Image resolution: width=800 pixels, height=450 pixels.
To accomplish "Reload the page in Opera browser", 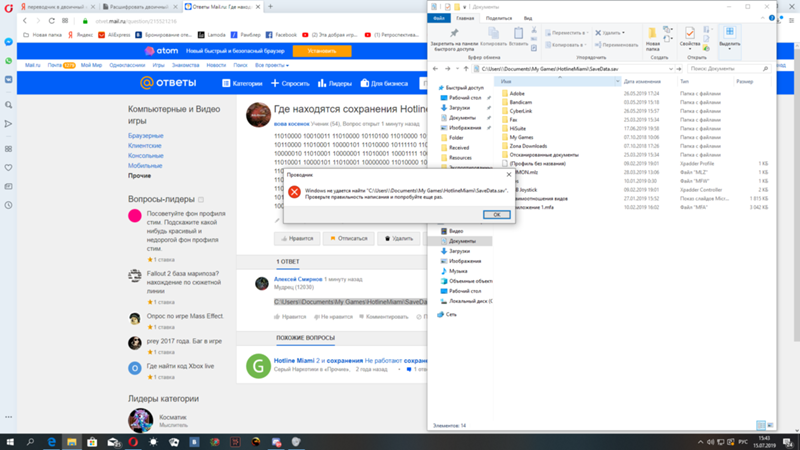I will tap(52, 21).
